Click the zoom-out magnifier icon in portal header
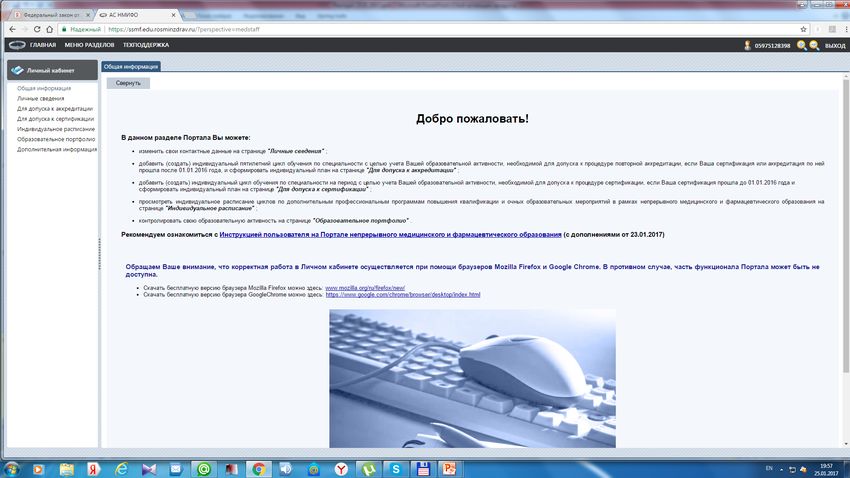This screenshot has width=850, height=478. tap(814, 46)
